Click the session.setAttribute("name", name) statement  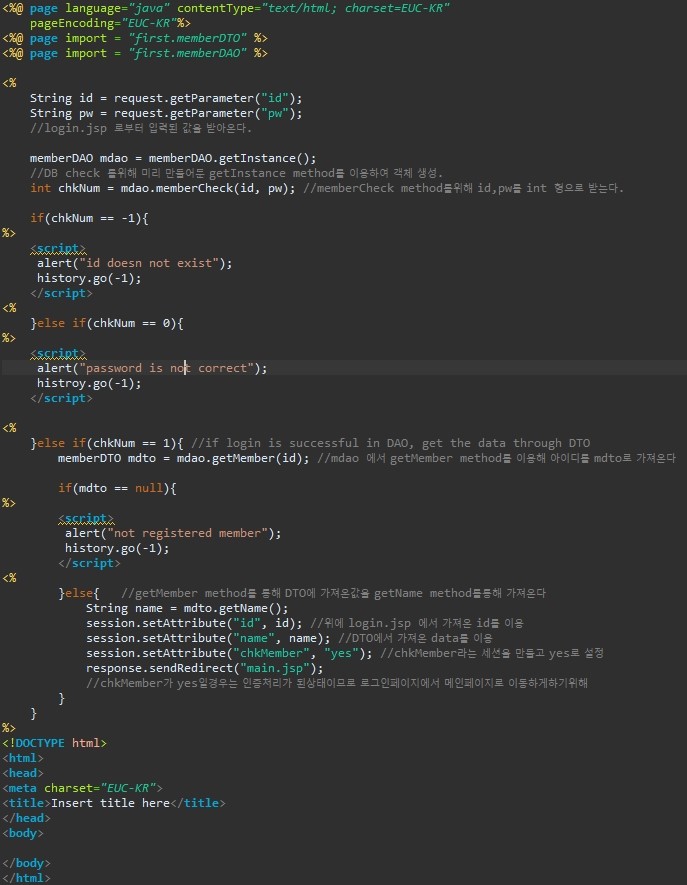tap(208, 638)
